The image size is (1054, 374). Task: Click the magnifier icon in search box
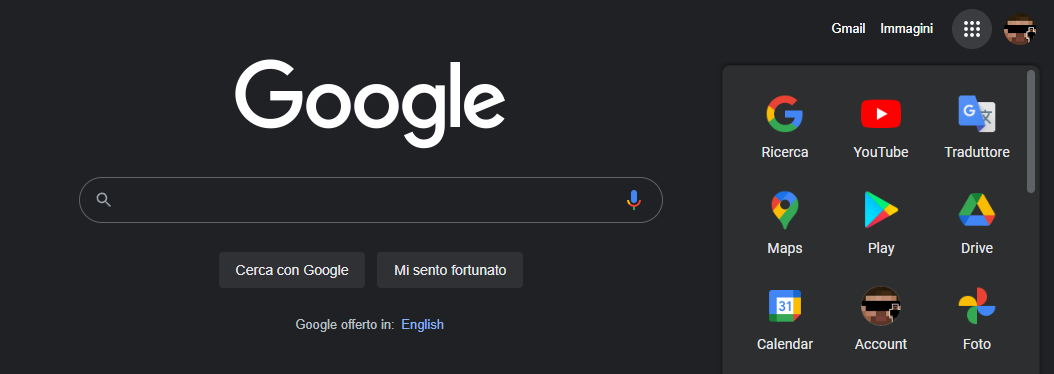coord(104,200)
